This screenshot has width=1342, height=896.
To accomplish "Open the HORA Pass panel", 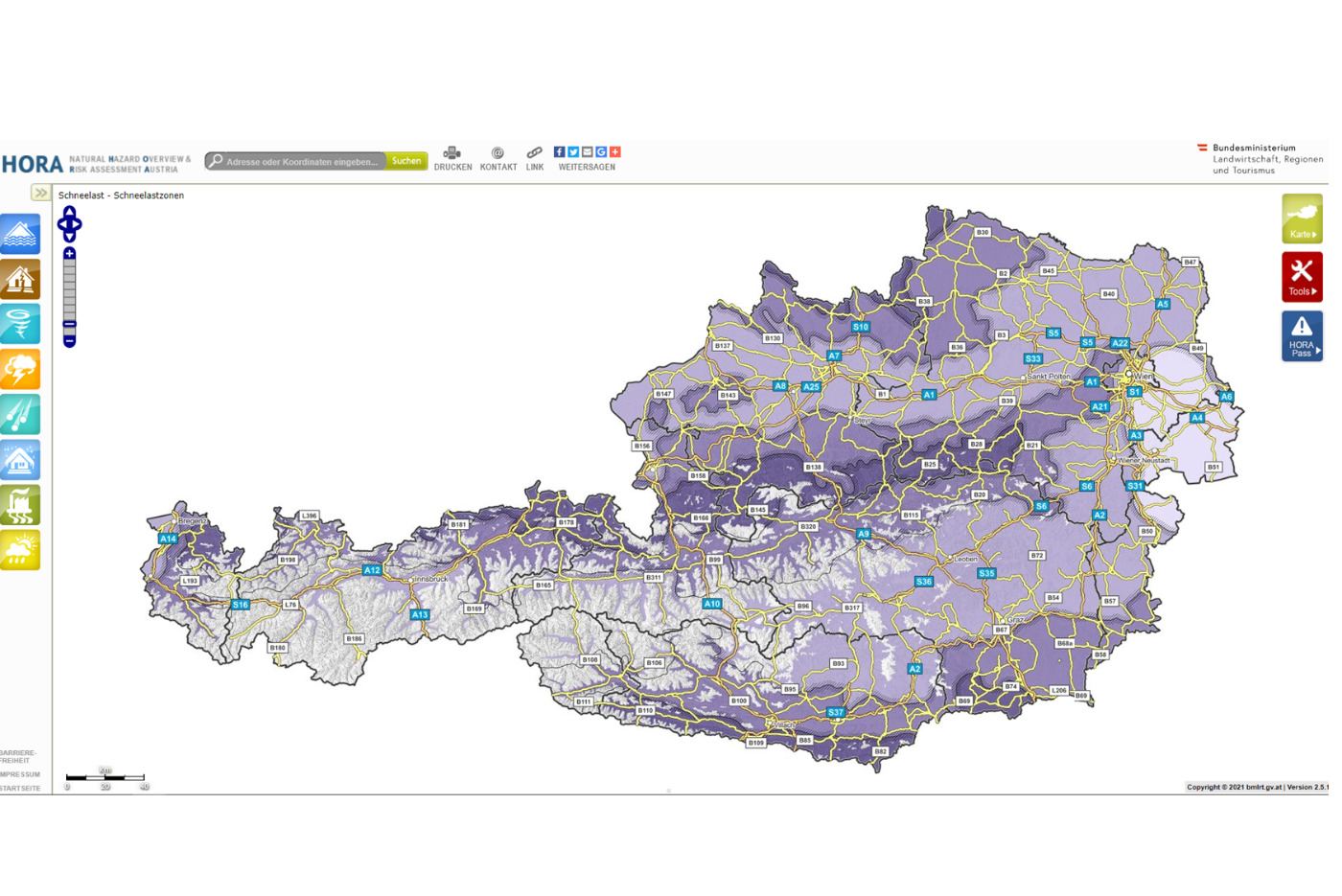I will coord(1301,336).
